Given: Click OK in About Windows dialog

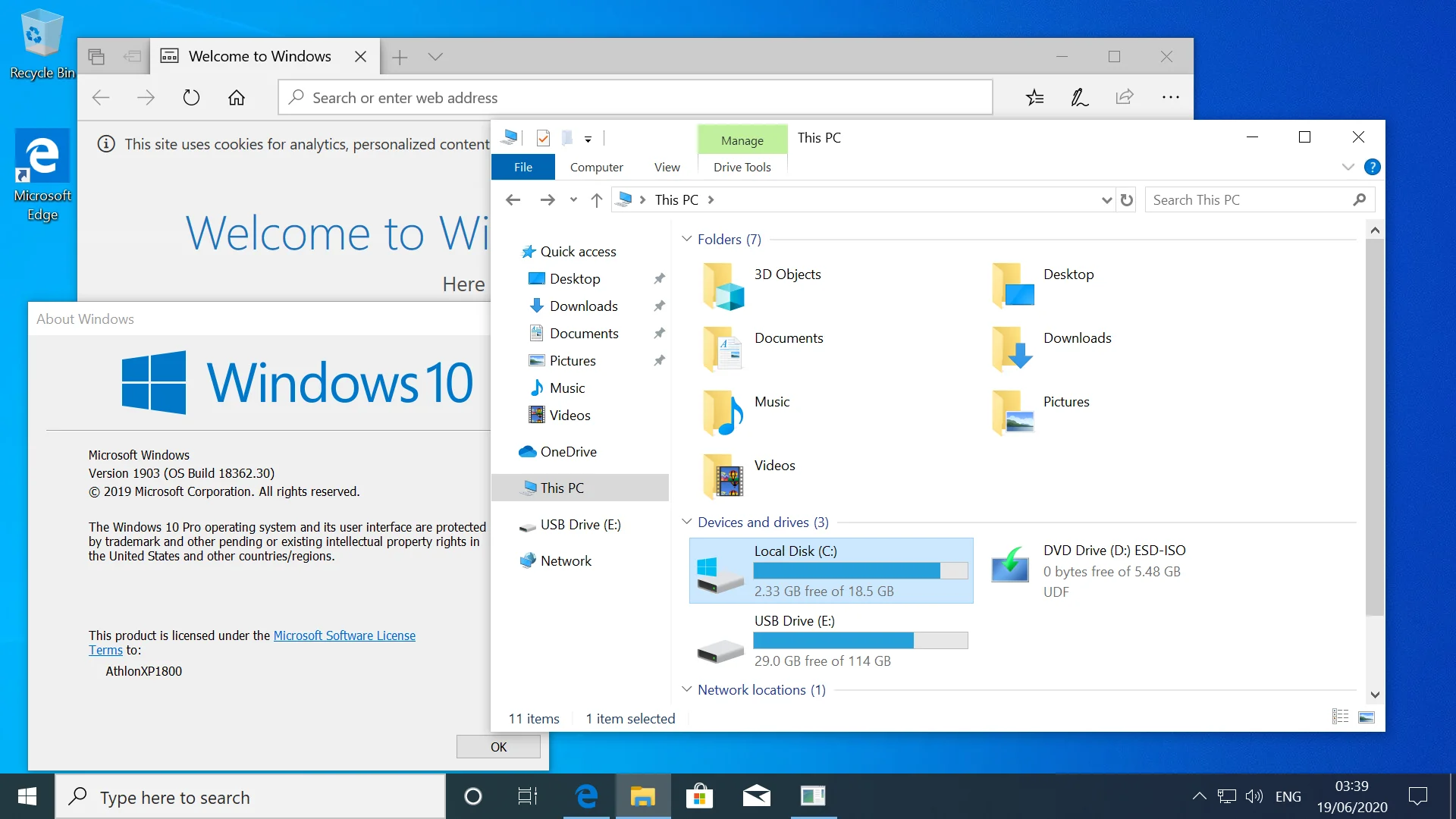Looking at the screenshot, I should point(498,747).
